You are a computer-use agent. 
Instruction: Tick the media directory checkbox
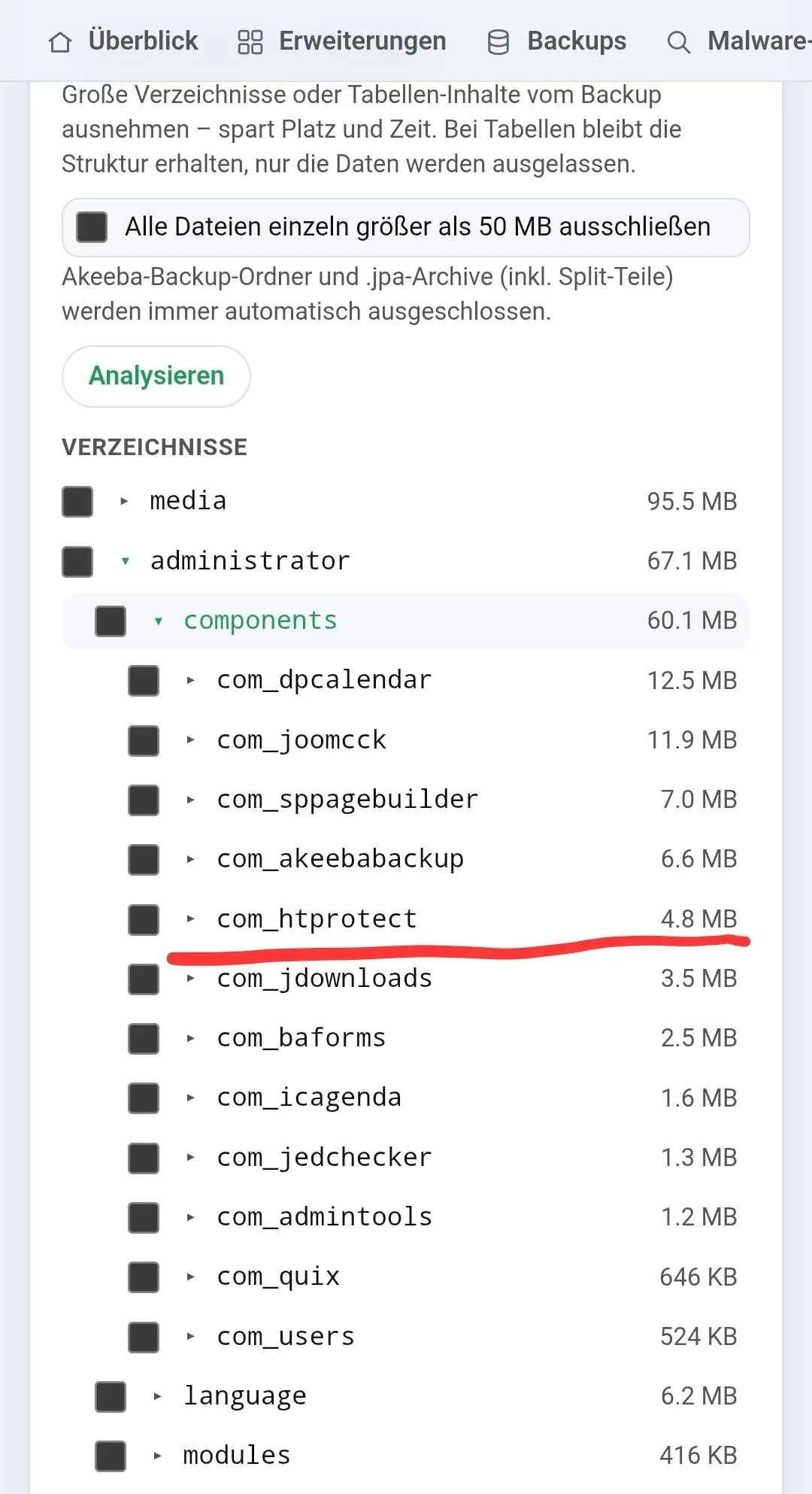[77, 502]
